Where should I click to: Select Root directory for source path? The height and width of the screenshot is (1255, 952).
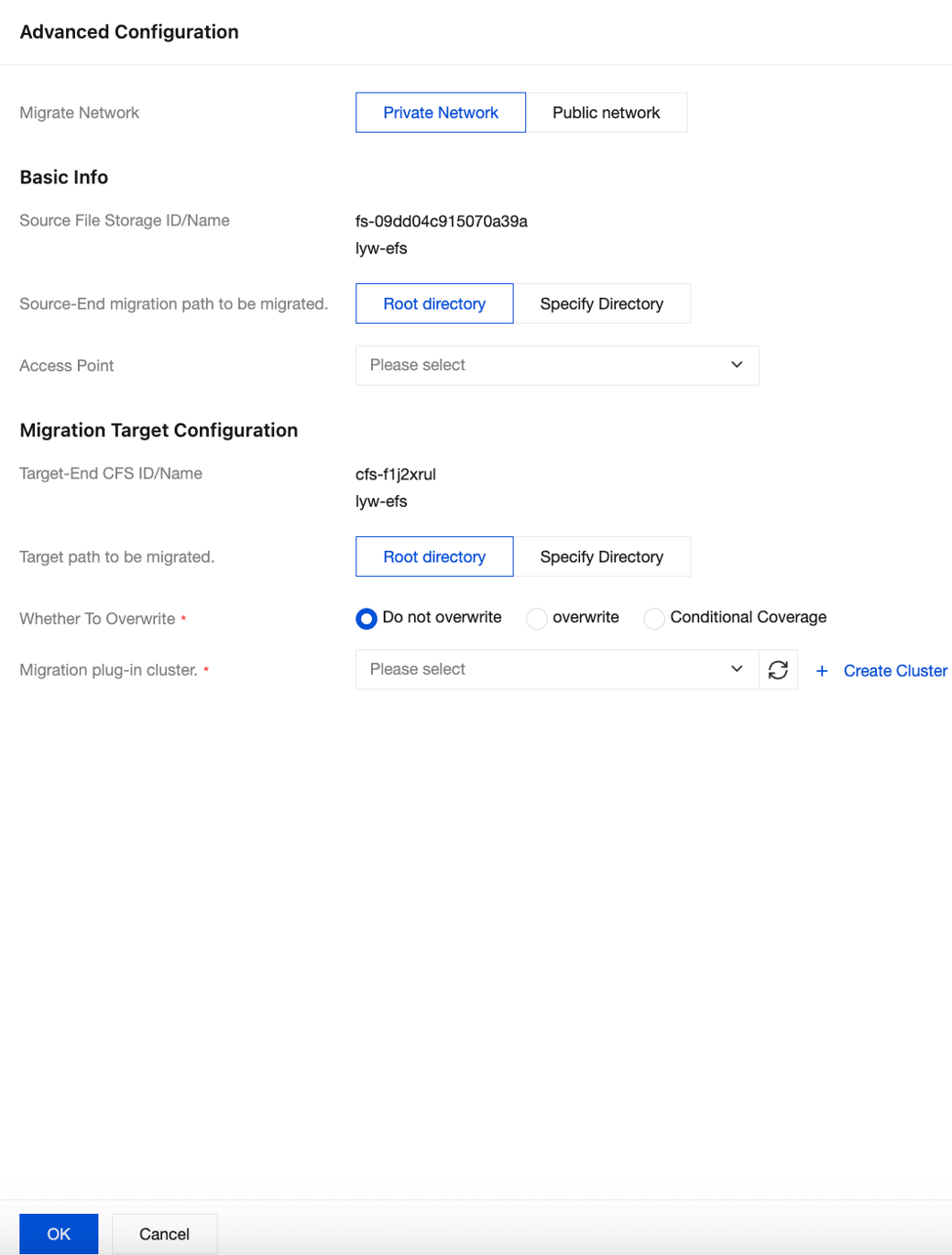coord(434,303)
